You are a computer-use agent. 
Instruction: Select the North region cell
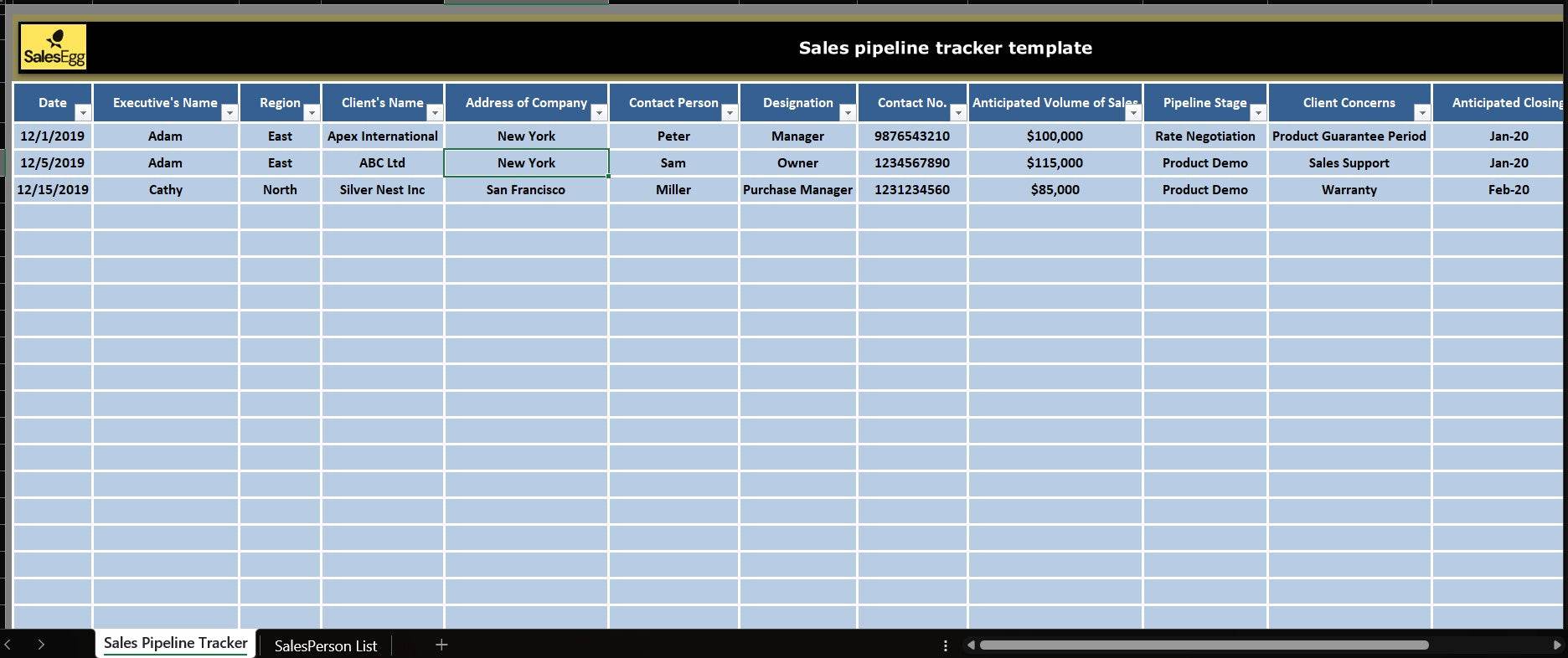click(280, 189)
